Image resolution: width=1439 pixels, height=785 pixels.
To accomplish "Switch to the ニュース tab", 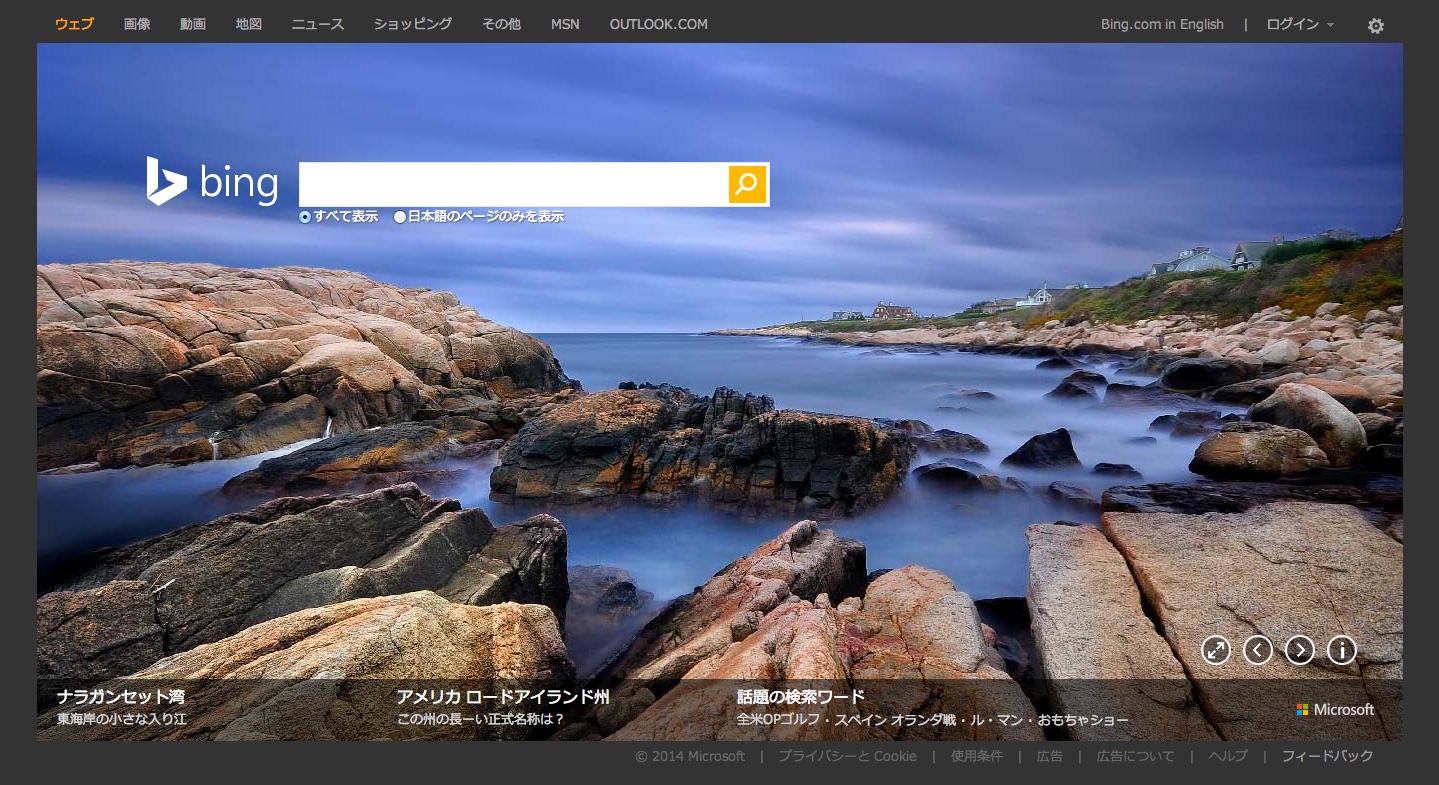I will (x=318, y=24).
